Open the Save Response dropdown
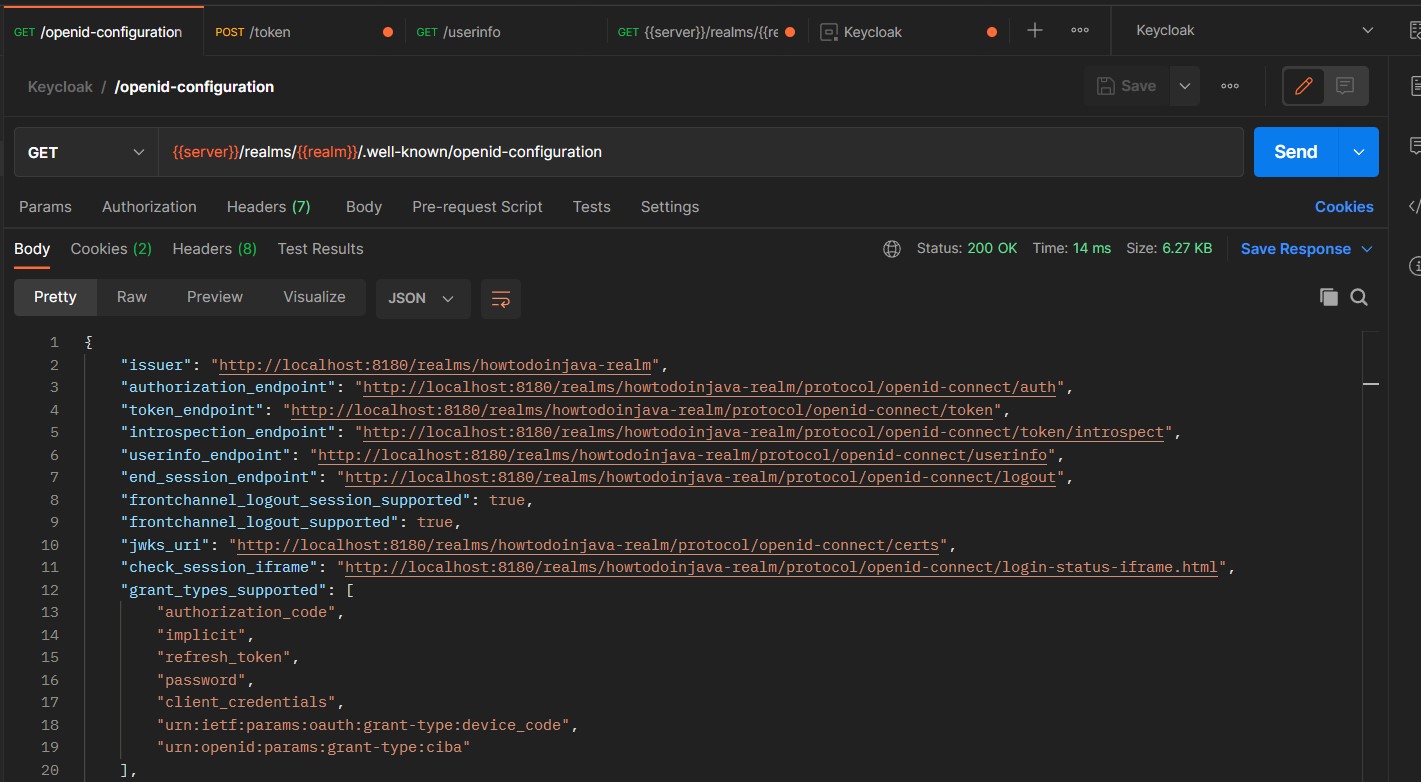The image size is (1421, 782). (1307, 249)
